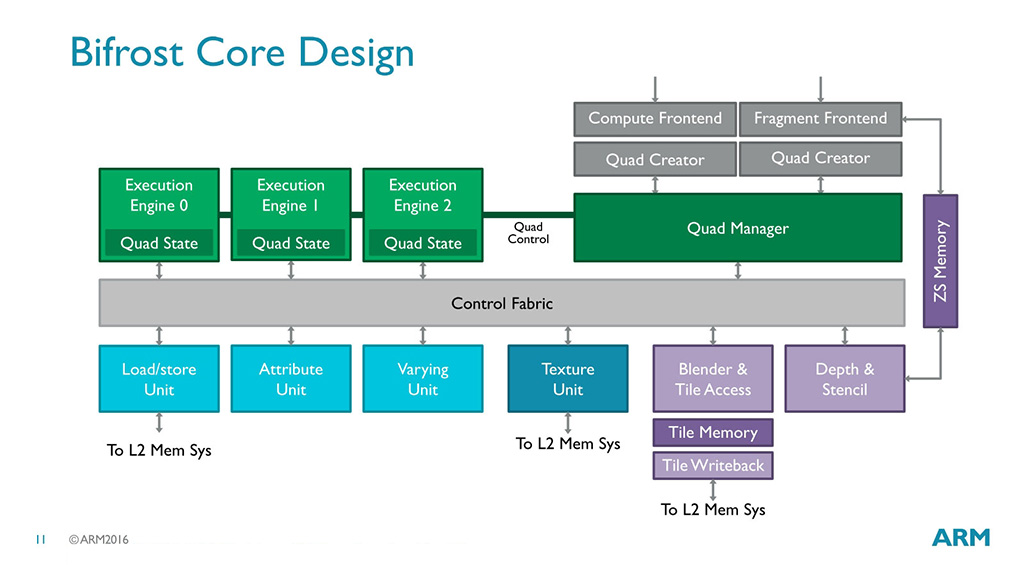
Task: Select the Texture Unit box
Action: tap(568, 379)
